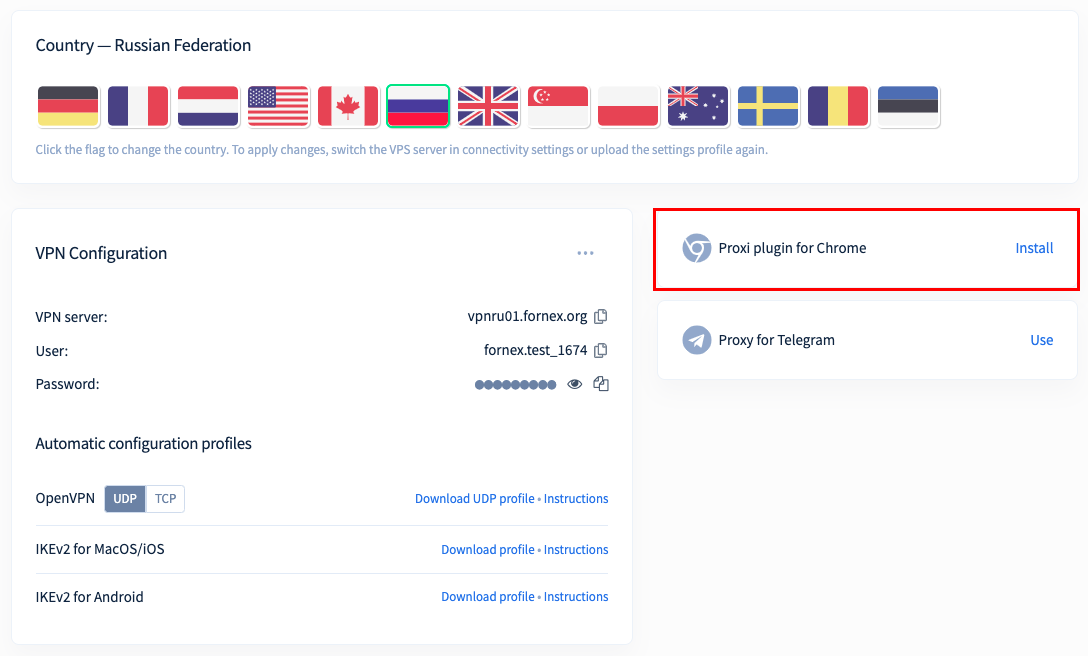Open IKEv2 MacOS/iOS Instructions
The width and height of the screenshot is (1088, 656).
pos(576,549)
